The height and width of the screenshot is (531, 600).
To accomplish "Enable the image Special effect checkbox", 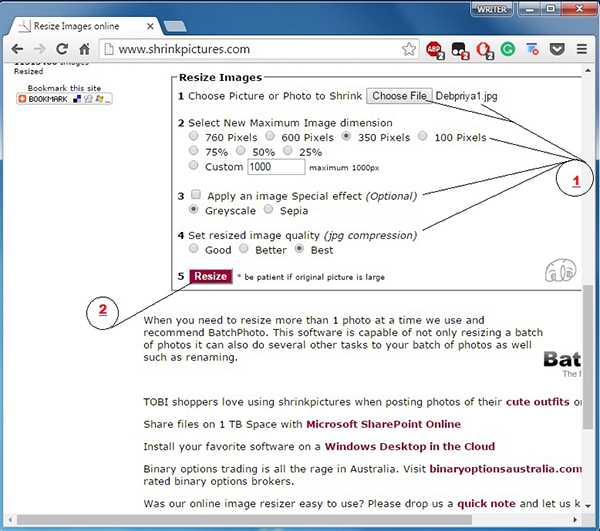I will click(x=196, y=194).
